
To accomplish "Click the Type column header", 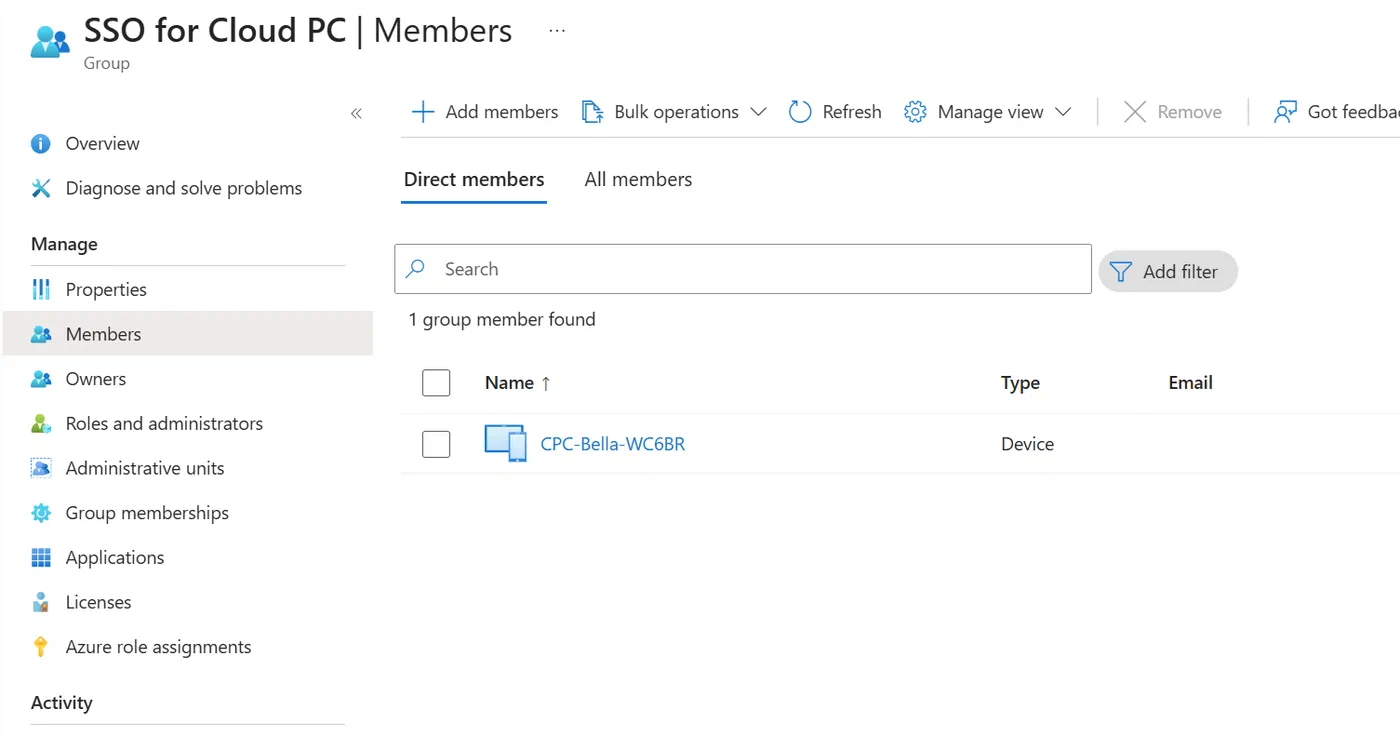I will click(1020, 383).
